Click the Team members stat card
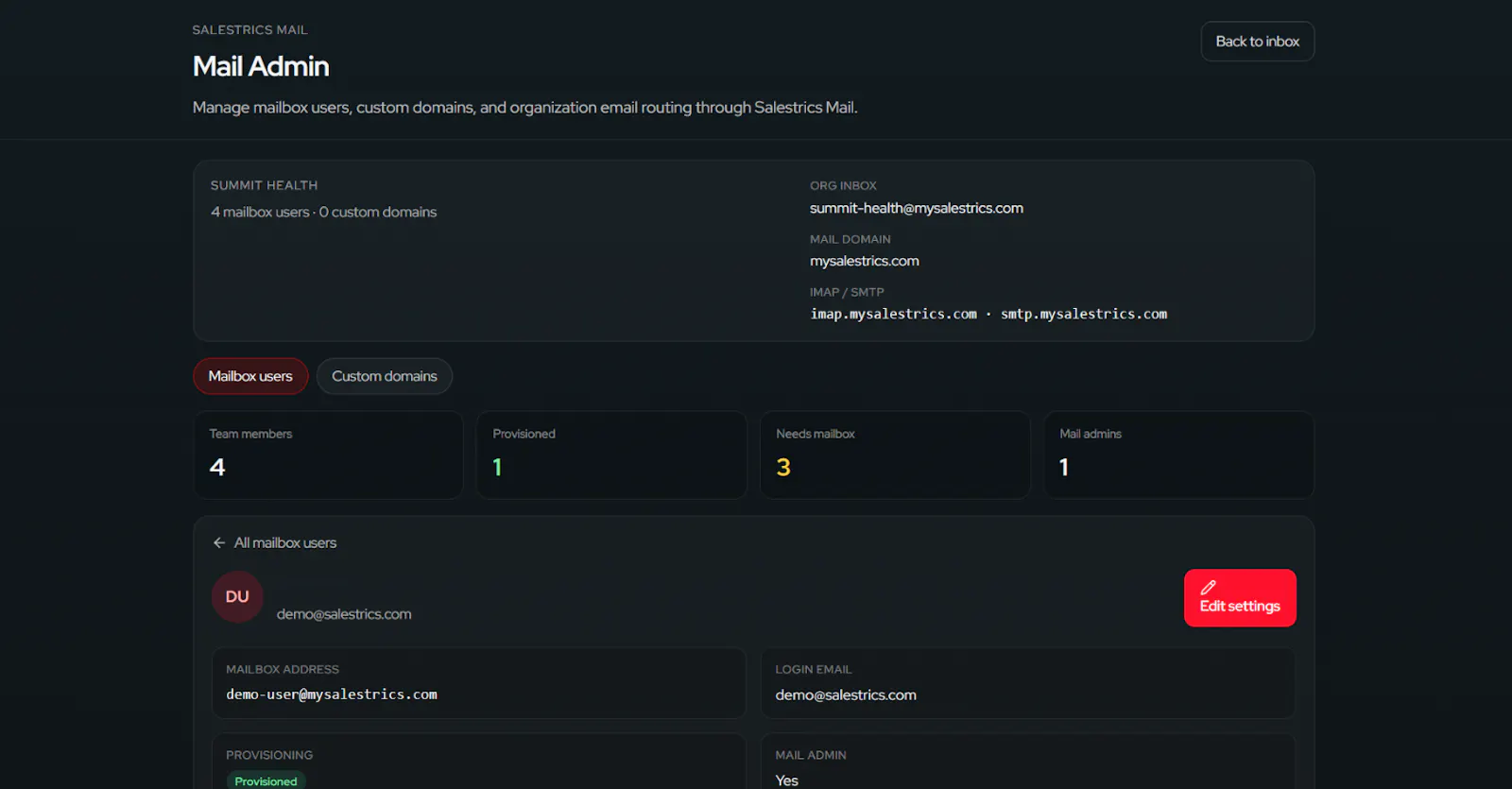Screen dimensions: 1512x789 (x=329, y=455)
